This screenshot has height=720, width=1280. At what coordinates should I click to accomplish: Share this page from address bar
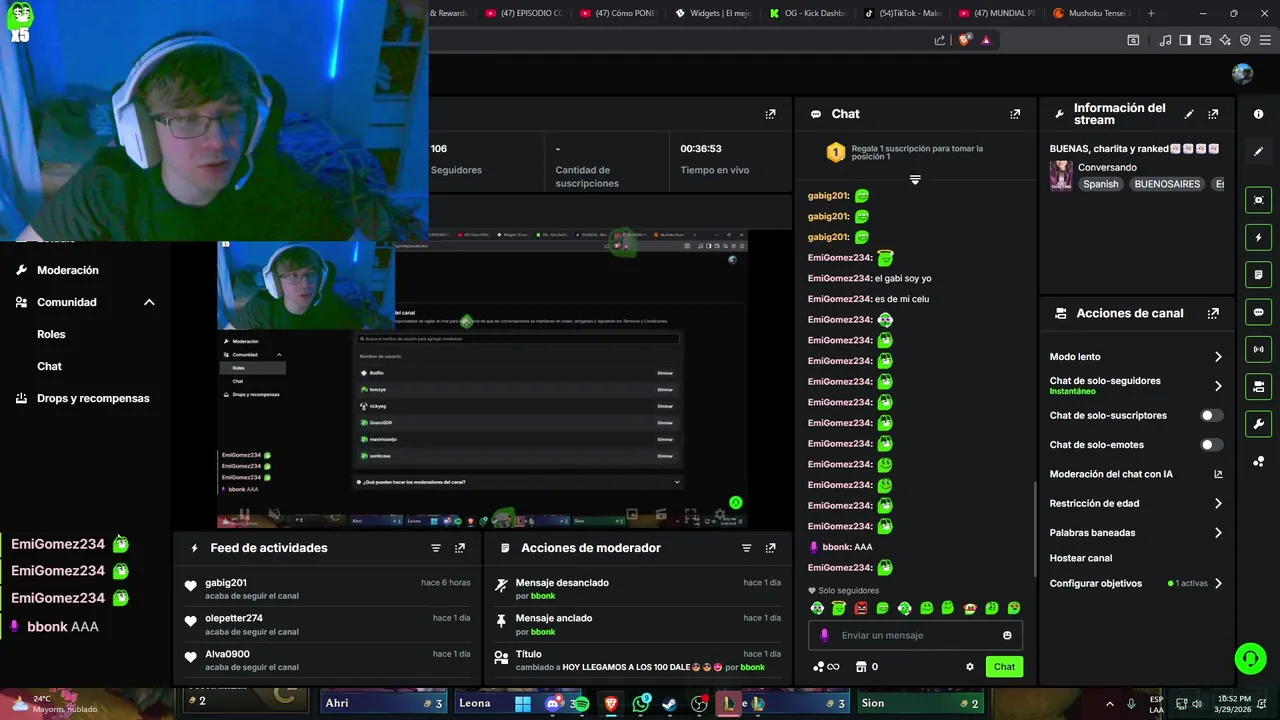point(940,40)
